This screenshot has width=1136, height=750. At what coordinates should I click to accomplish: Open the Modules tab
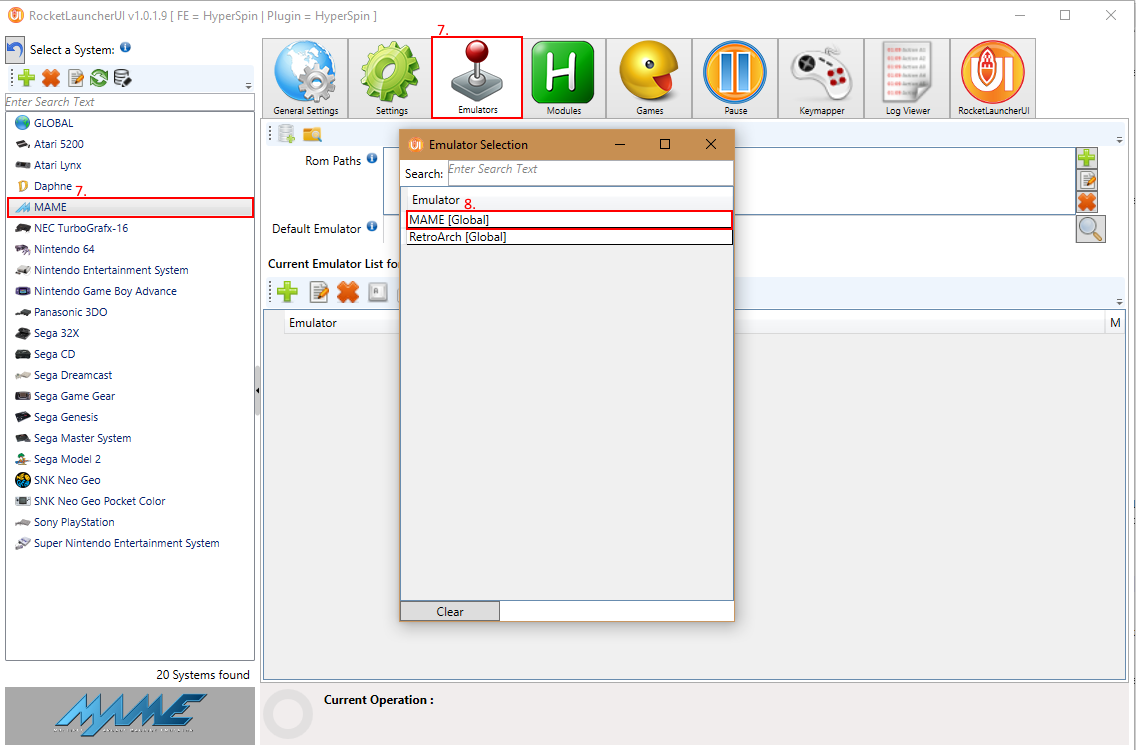[563, 78]
